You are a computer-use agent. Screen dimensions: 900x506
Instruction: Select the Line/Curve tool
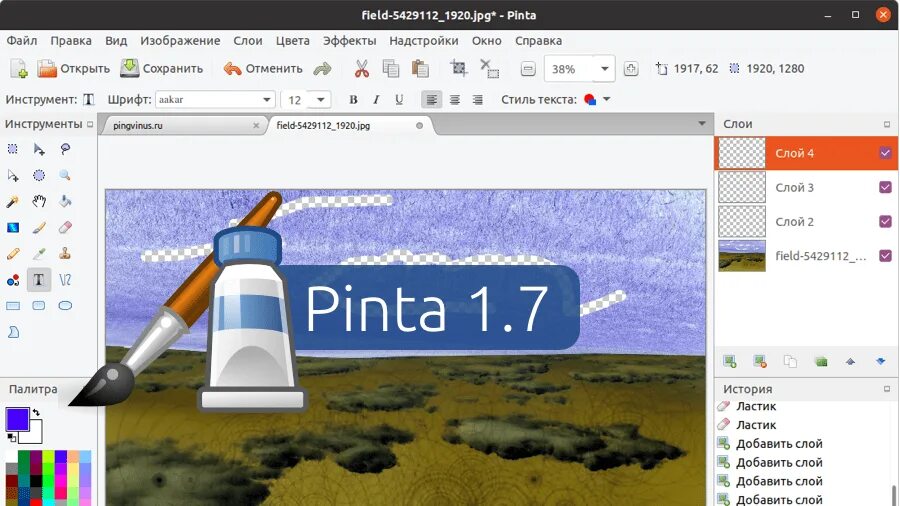65,280
